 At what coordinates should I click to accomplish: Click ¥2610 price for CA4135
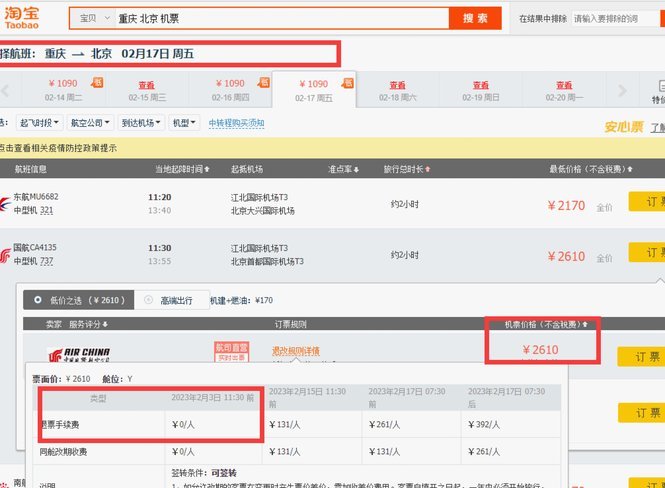pos(566,257)
